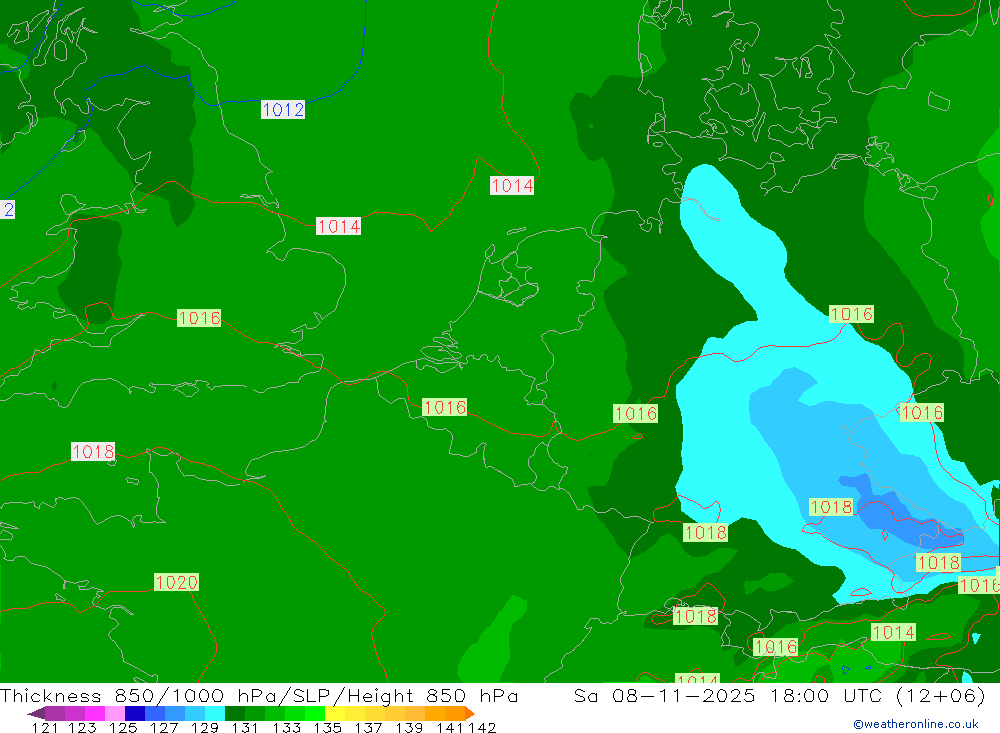Click the forecast time '18:00 UTC'
This screenshot has height=733, width=1000.
click(x=826, y=695)
